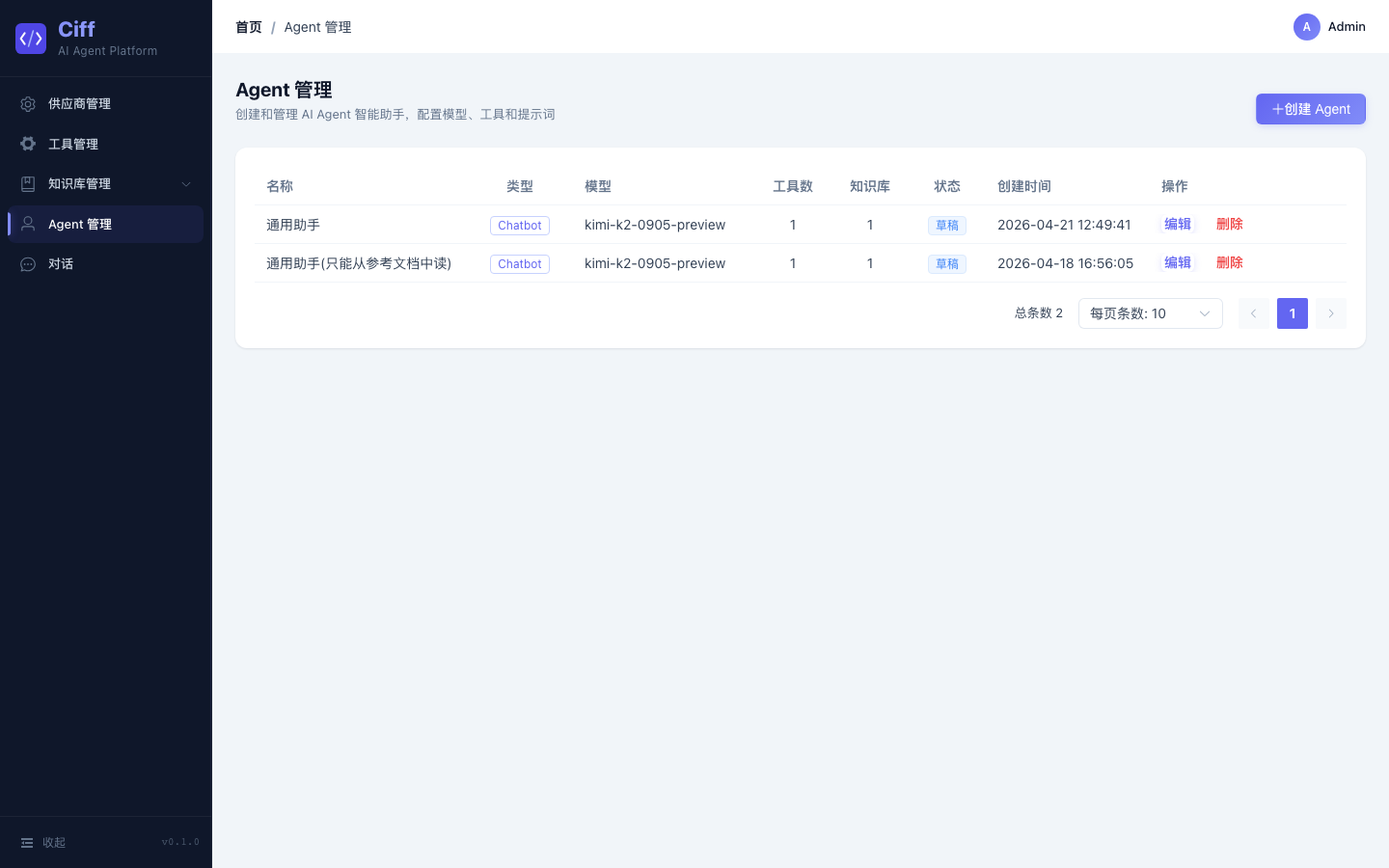Click the 创建 Agent button
1389x868 pixels.
(1311, 109)
